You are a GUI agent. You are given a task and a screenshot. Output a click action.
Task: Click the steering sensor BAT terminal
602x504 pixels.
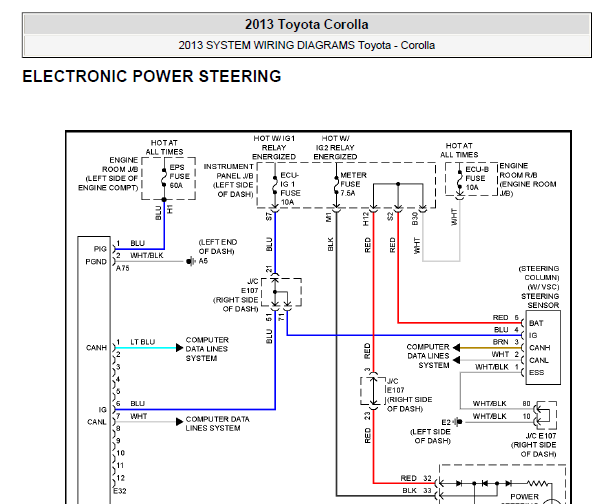536,323
